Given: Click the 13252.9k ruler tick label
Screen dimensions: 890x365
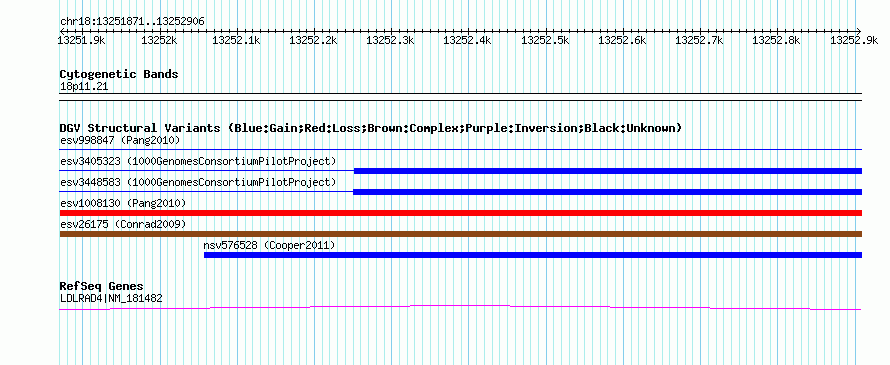Looking at the screenshot, I should [x=854, y=40].
